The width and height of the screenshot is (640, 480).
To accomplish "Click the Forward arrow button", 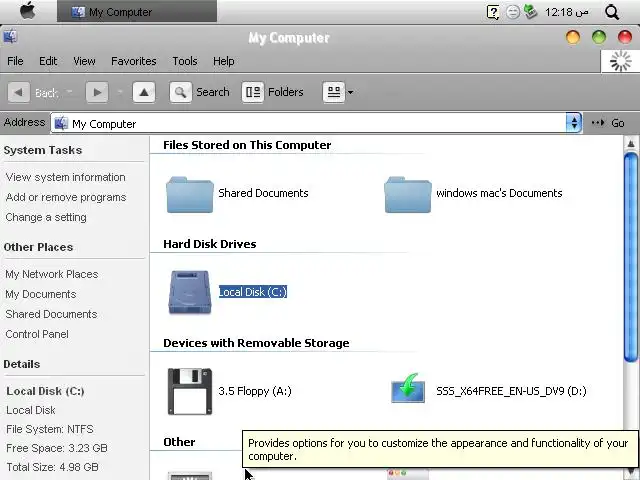I will [97, 92].
